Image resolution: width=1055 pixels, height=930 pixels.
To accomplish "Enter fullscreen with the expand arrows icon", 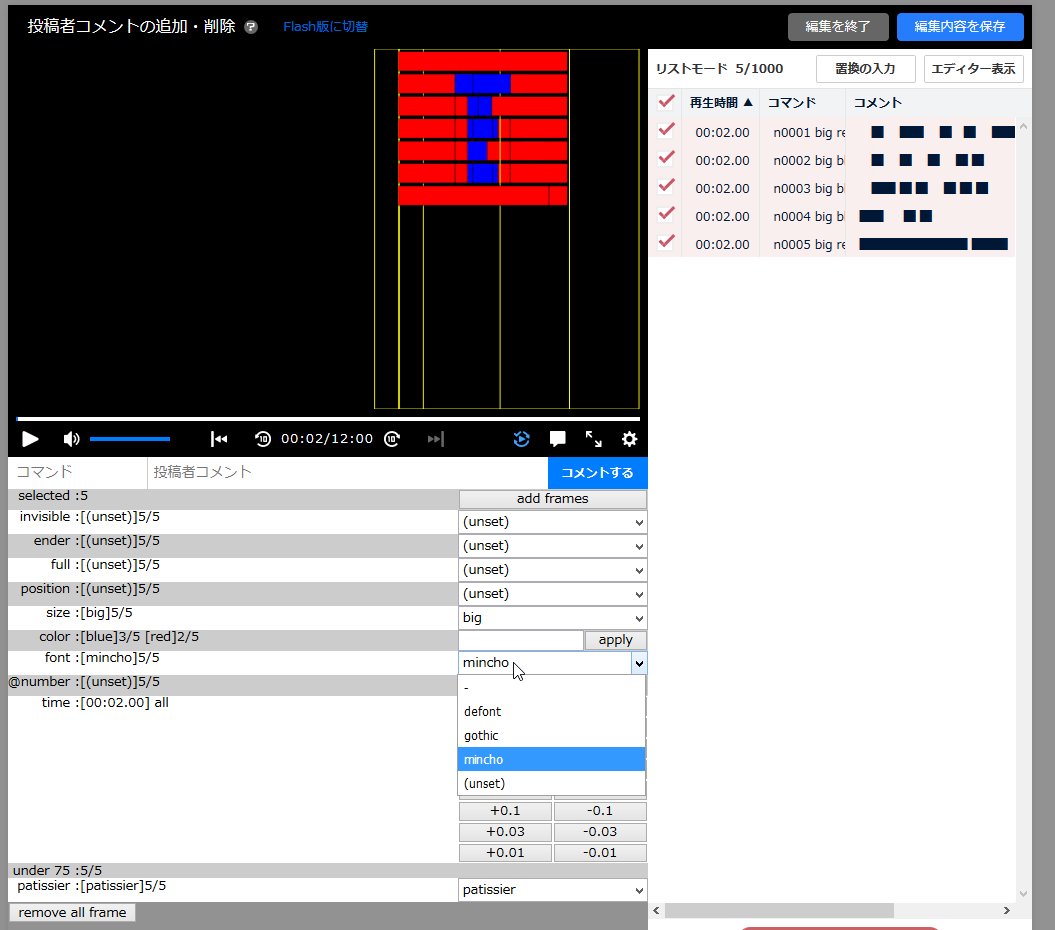I will (593, 439).
